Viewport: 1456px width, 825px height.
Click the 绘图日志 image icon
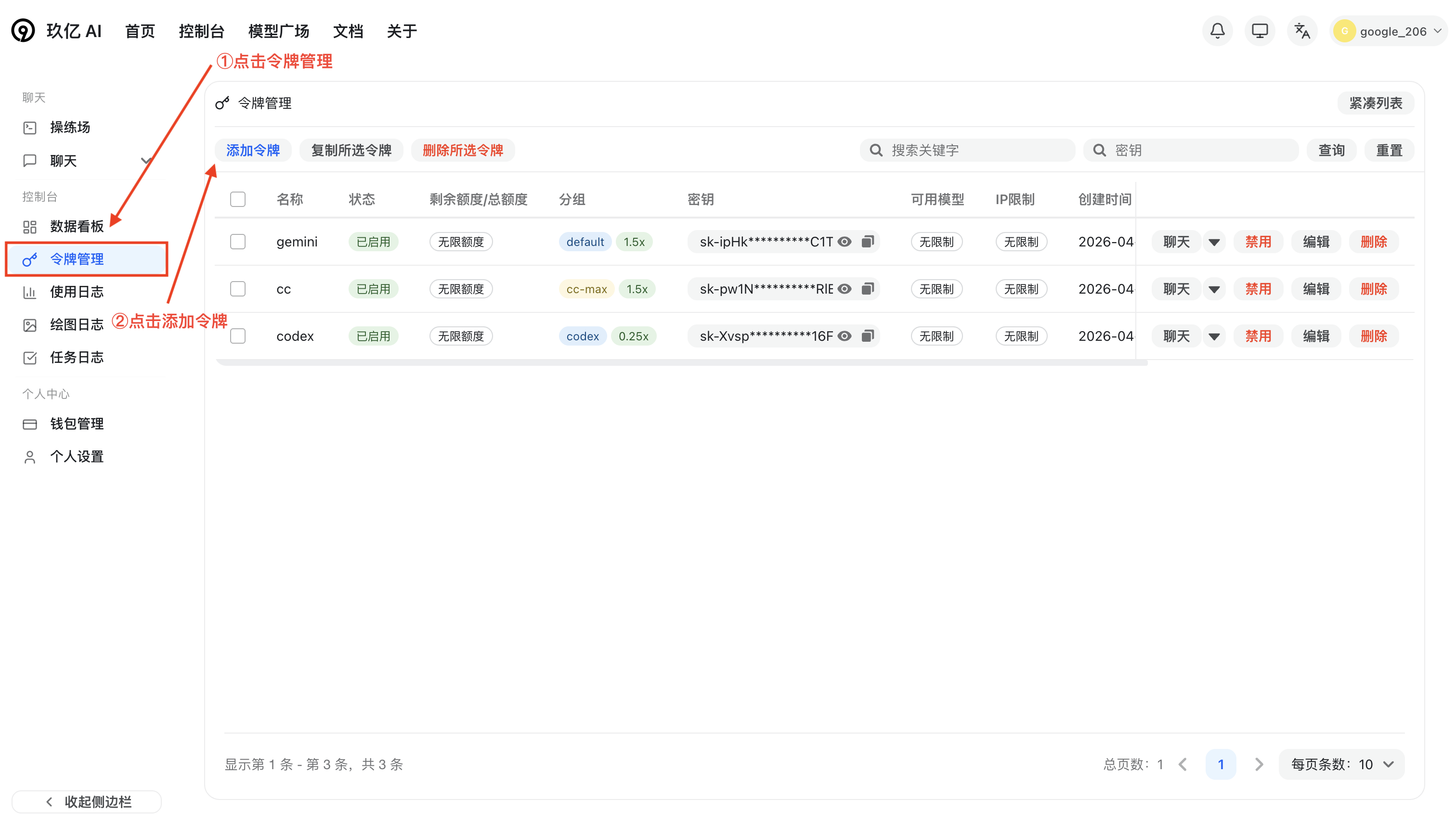(29, 325)
